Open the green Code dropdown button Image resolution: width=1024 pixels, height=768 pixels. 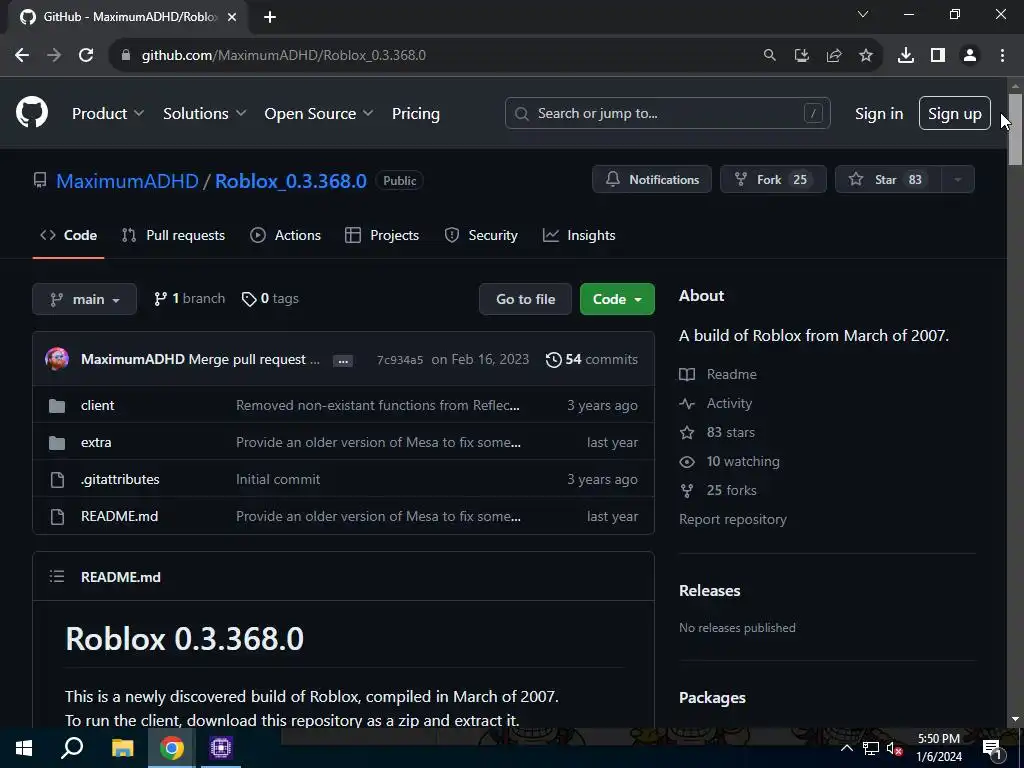[x=617, y=299]
